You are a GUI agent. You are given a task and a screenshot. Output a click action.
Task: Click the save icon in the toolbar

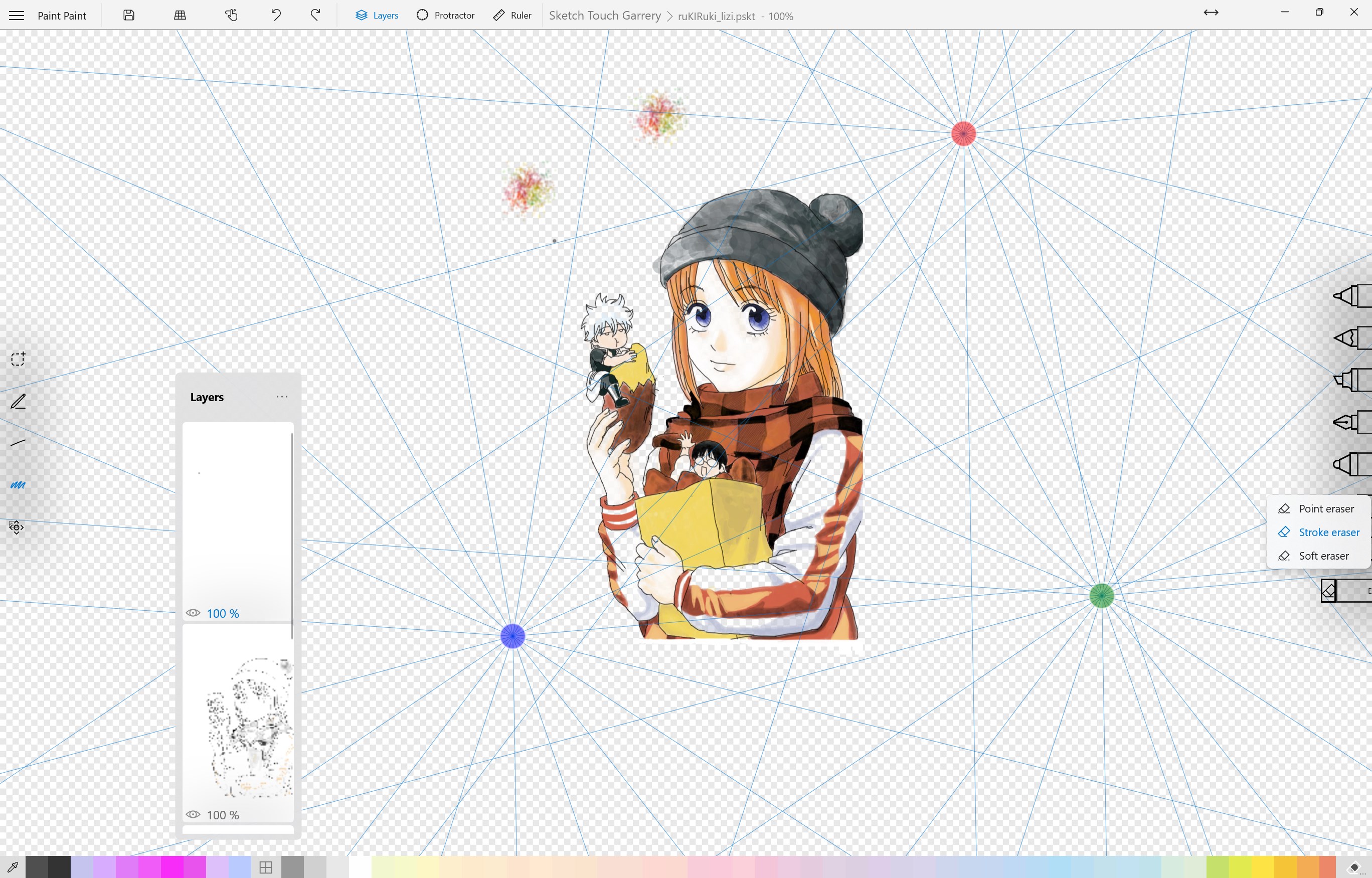pos(128,15)
